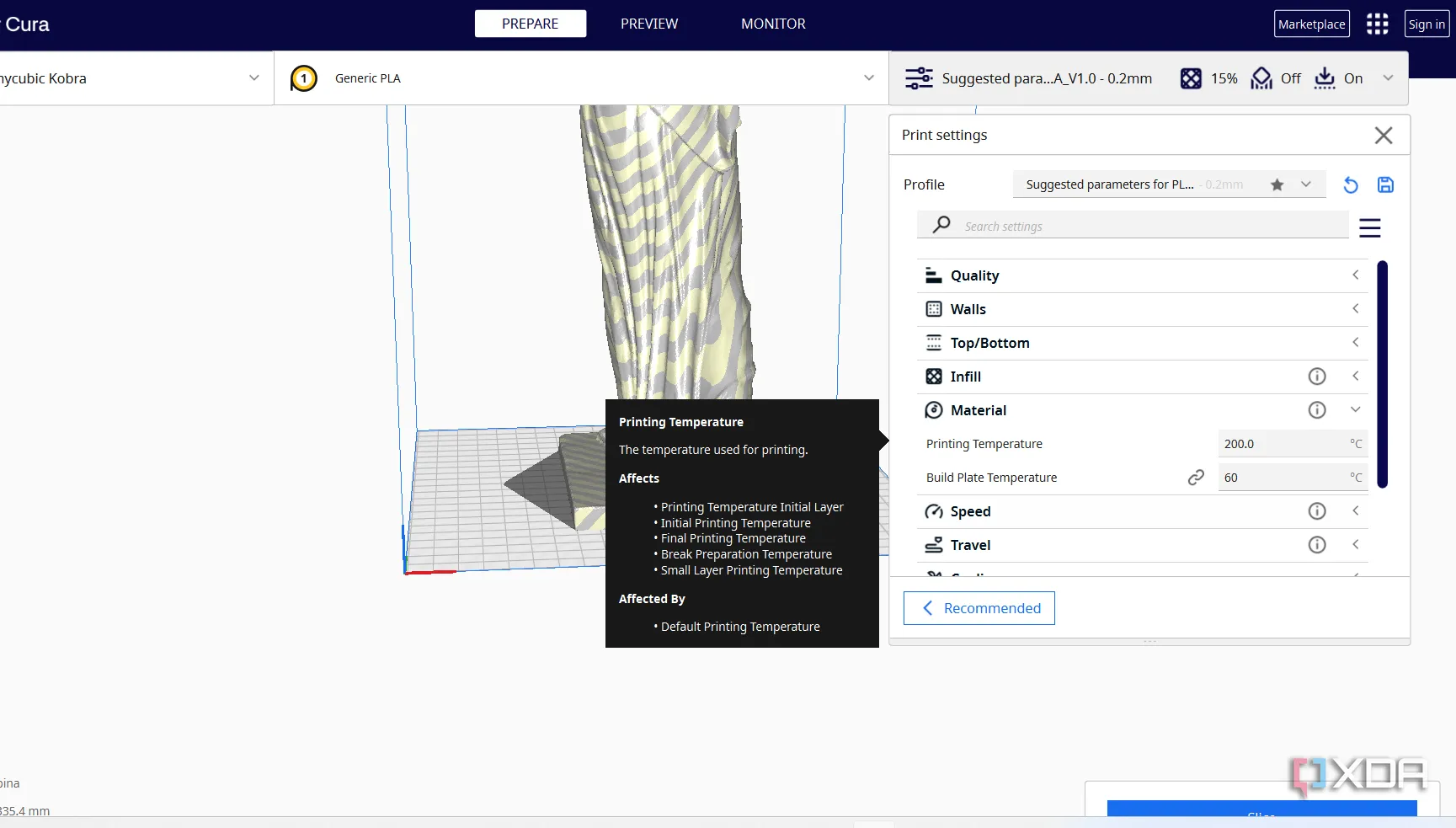1456x828 pixels.
Task: Click the Quality category icon
Action: pyautogui.click(x=934, y=275)
